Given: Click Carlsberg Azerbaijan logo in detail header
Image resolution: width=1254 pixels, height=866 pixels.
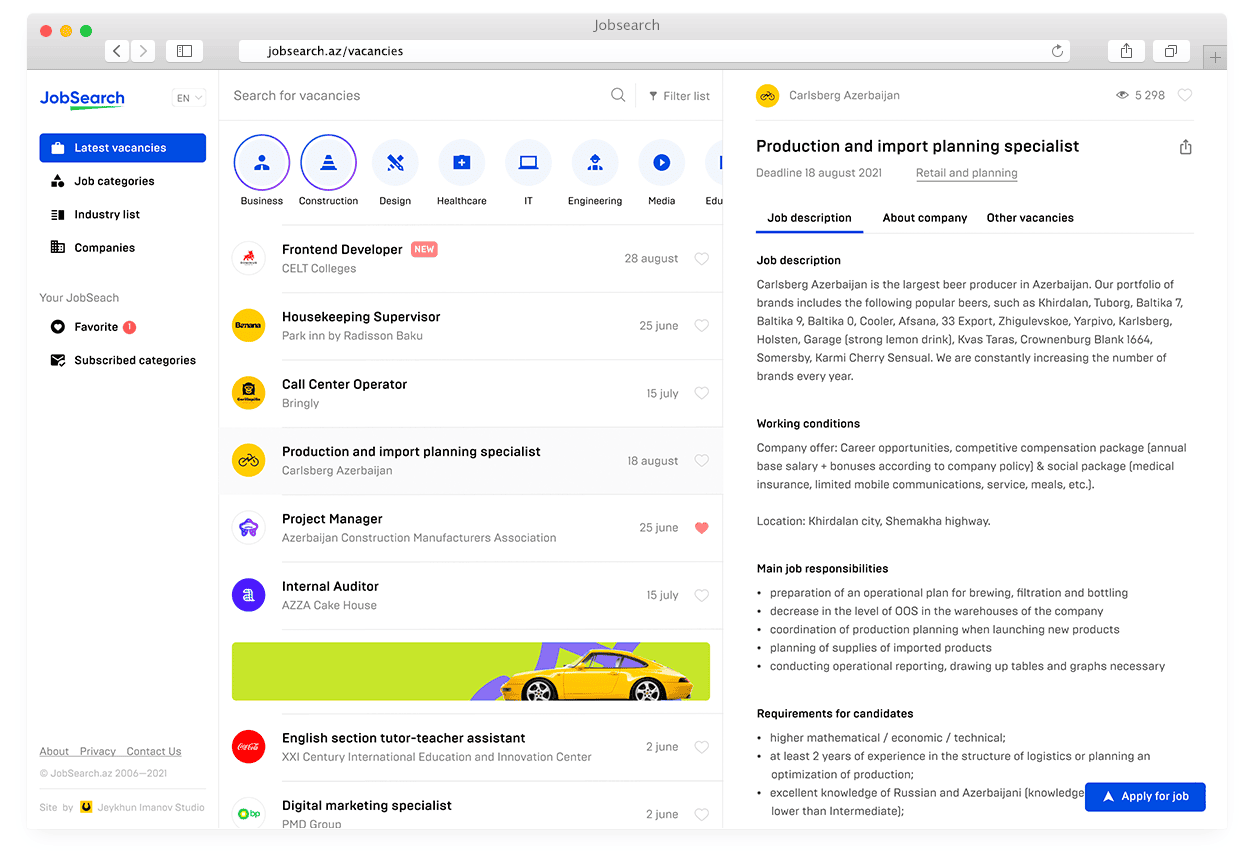Looking at the screenshot, I should [x=767, y=95].
